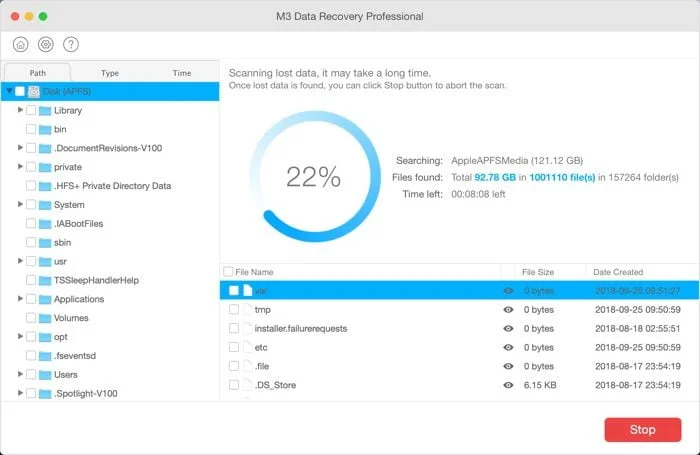Expand the Applications folder
Screen dimensions: 700x455
click(20, 298)
